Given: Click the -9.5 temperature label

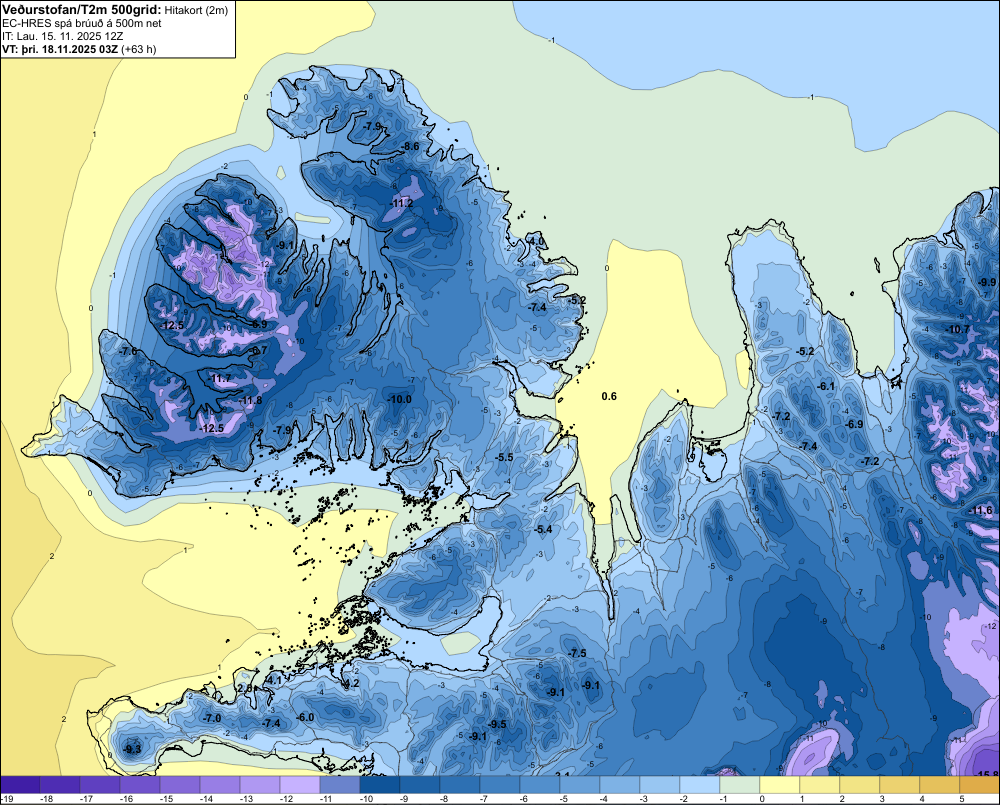Looking at the screenshot, I should (x=497, y=724).
